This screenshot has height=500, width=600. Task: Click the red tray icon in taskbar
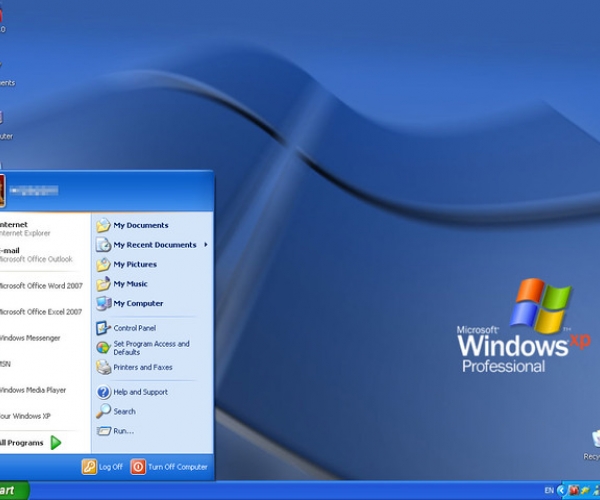[x=574, y=490]
